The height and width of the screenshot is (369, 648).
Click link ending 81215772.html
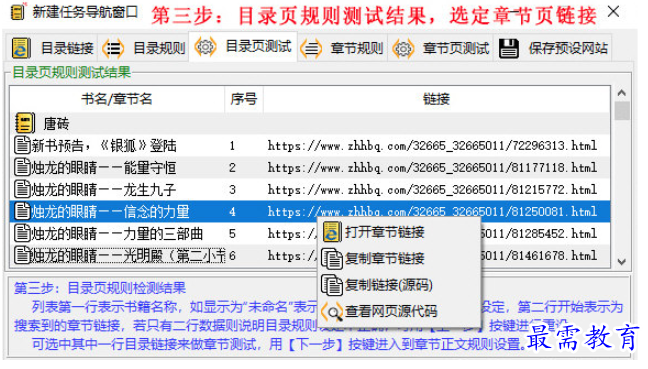(x=432, y=189)
